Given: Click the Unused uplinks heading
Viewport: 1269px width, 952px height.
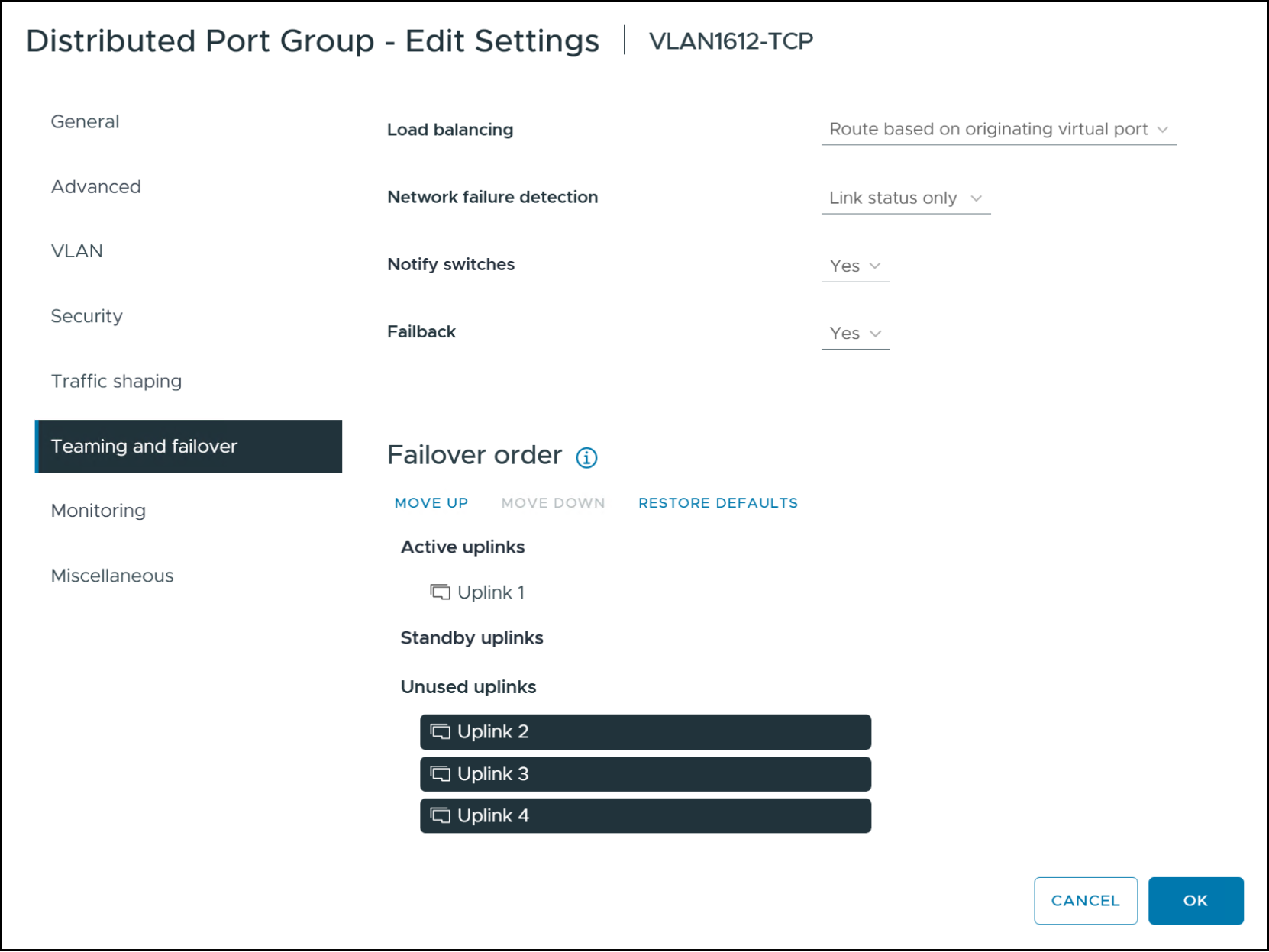Looking at the screenshot, I should click(x=468, y=687).
